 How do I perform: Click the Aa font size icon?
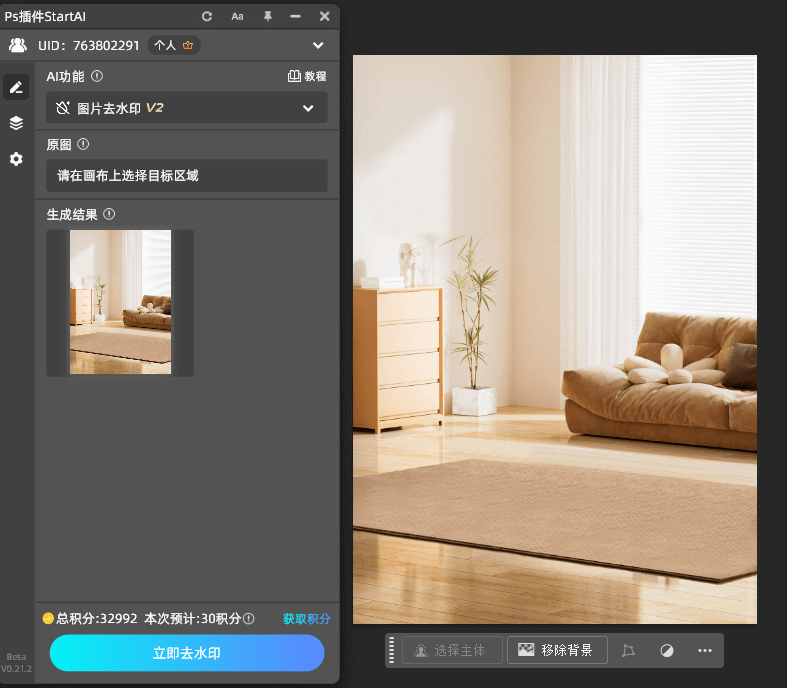coord(237,16)
